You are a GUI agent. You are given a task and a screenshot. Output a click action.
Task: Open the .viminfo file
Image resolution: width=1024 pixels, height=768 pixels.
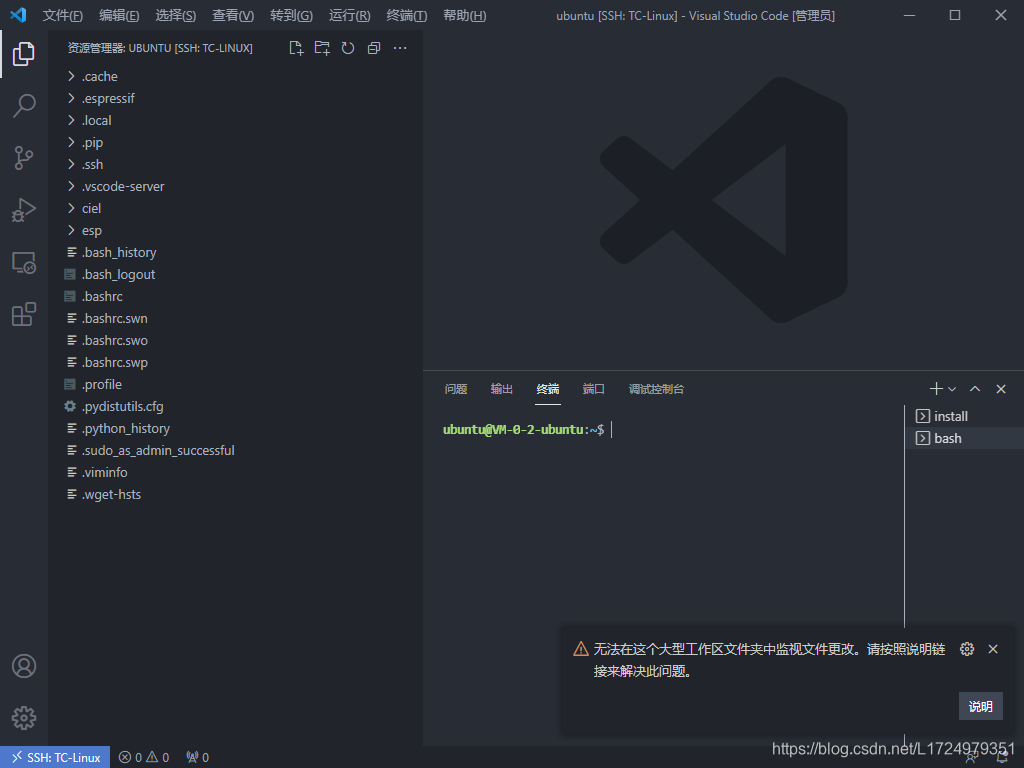236,472
